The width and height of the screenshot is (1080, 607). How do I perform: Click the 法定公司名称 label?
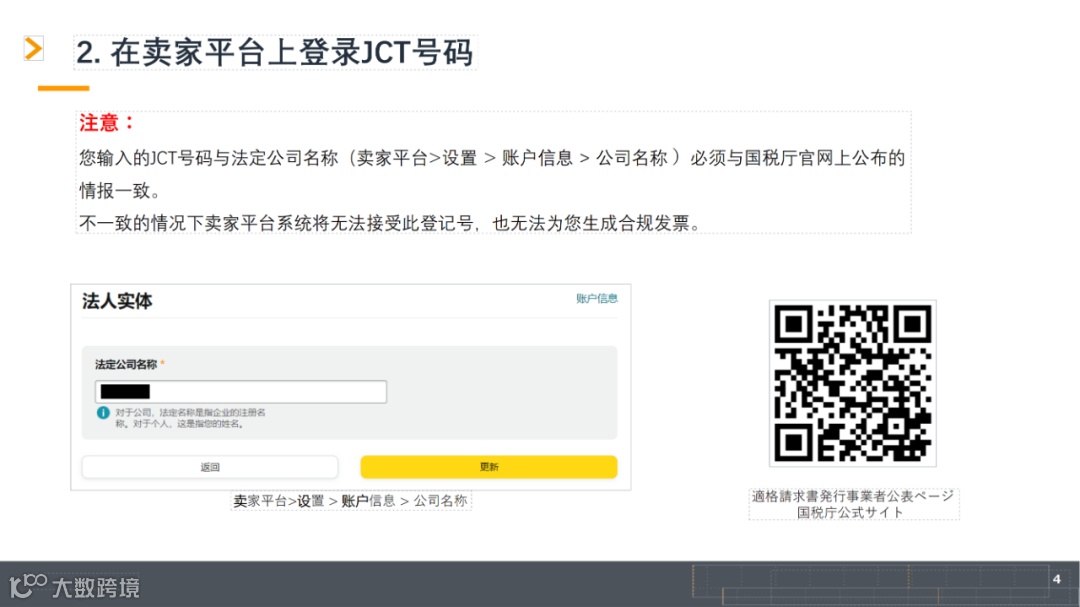(126, 364)
